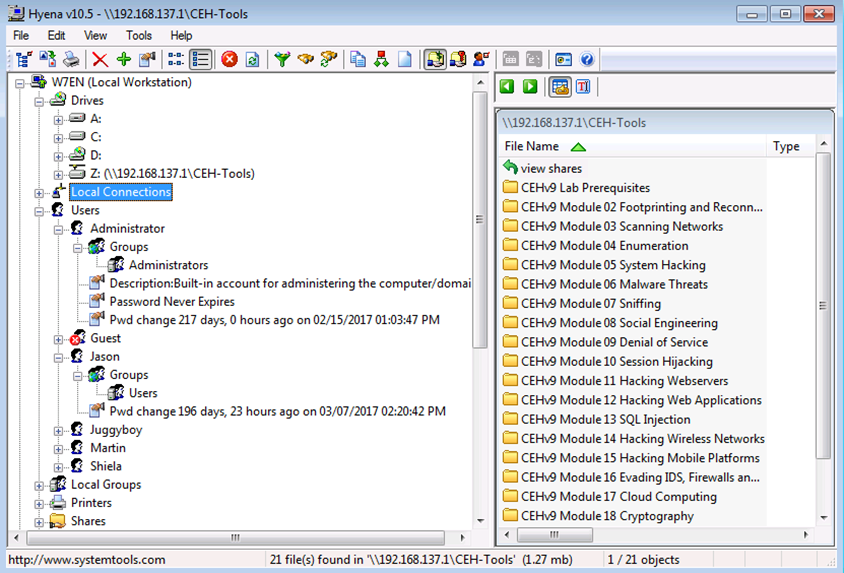Expand the C: drive node
The image size is (844, 573).
[59, 138]
